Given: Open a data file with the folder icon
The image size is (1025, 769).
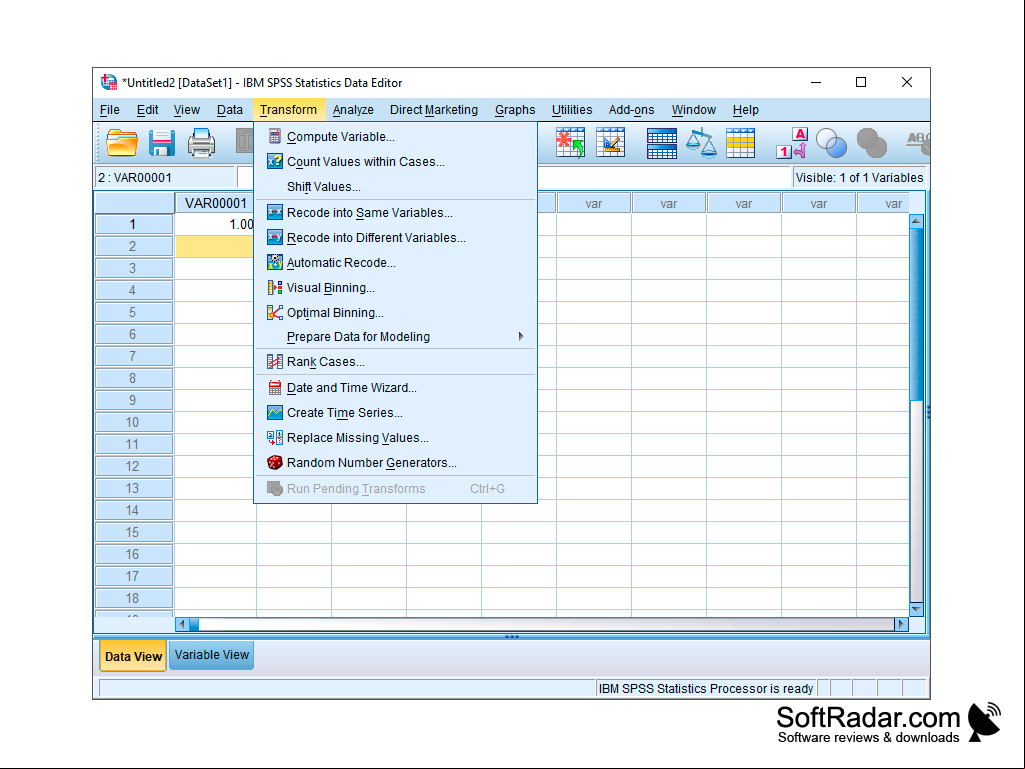Looking at the screenshot, I should [122, 143].
